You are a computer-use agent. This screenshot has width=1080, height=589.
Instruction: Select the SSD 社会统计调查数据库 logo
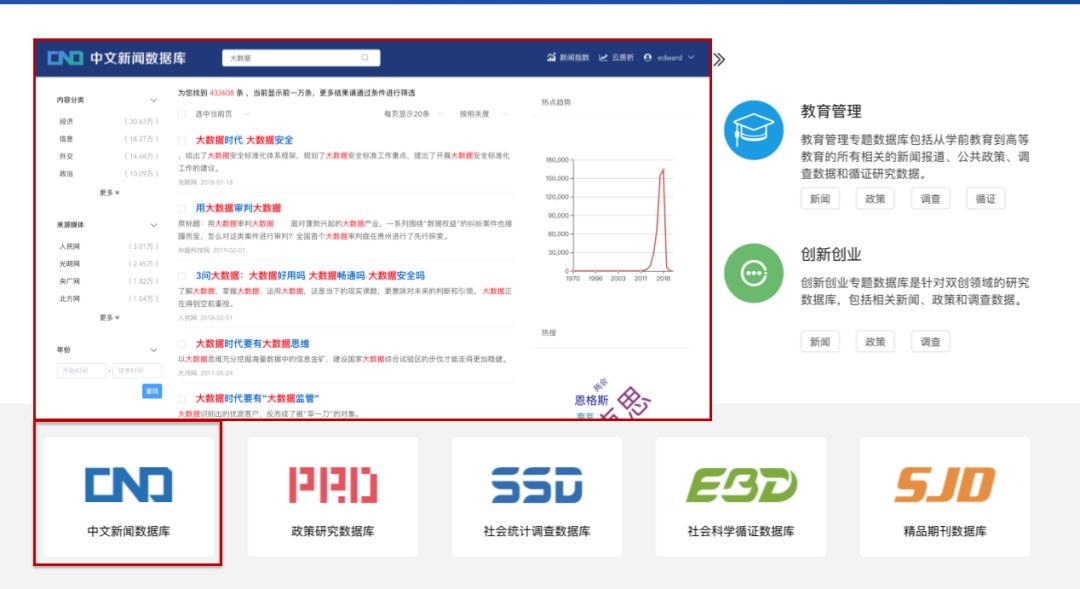click(537, 484)
